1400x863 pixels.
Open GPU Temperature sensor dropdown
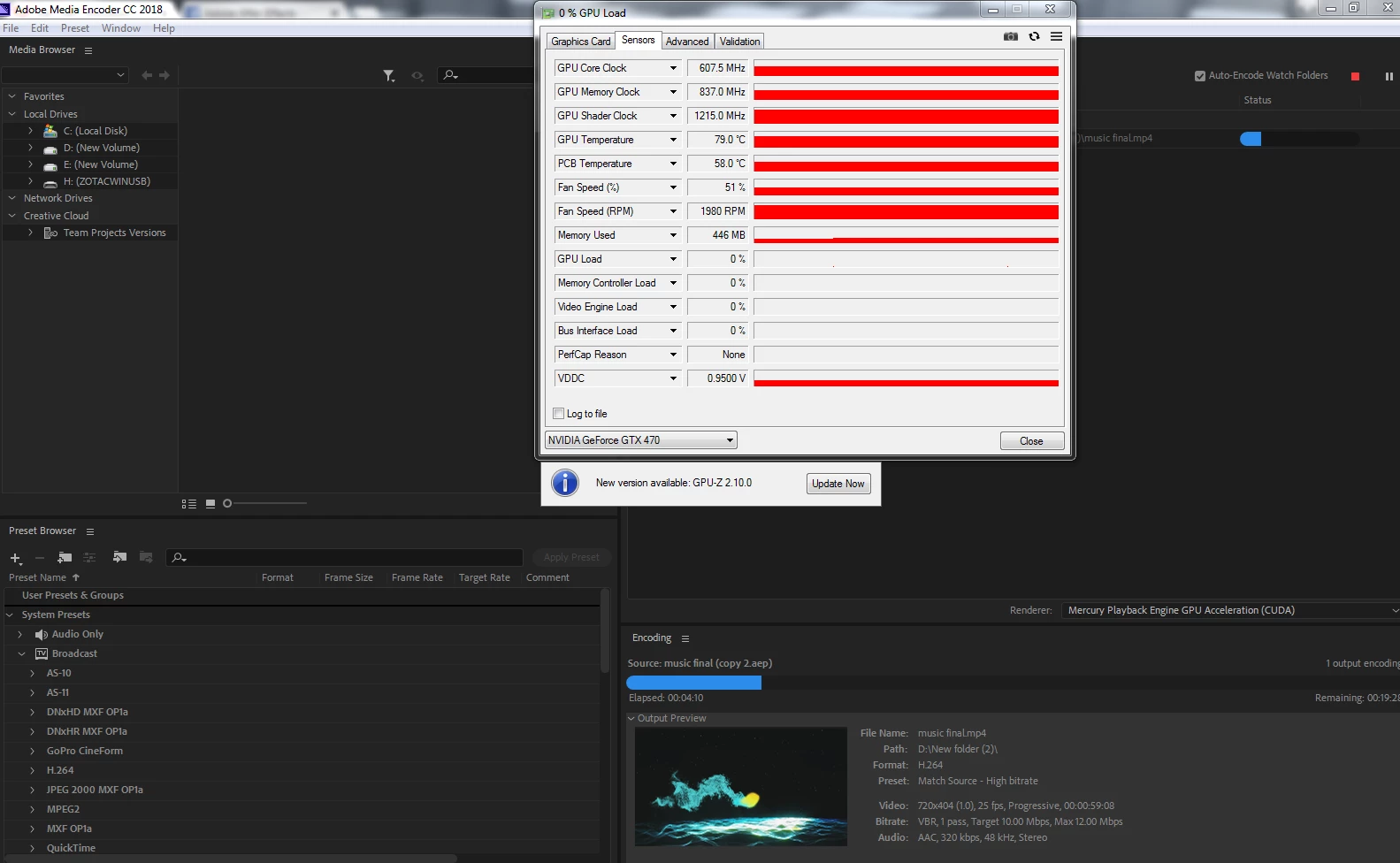673,140
